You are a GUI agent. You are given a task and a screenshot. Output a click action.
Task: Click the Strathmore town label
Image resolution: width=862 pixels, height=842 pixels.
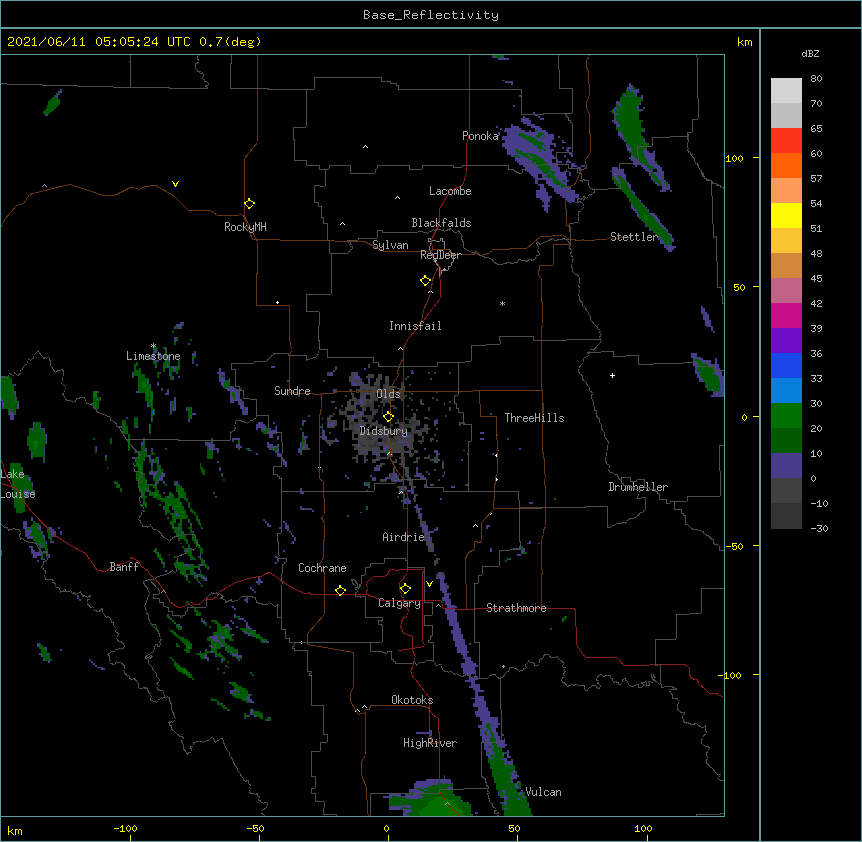[x=516, y=608]
